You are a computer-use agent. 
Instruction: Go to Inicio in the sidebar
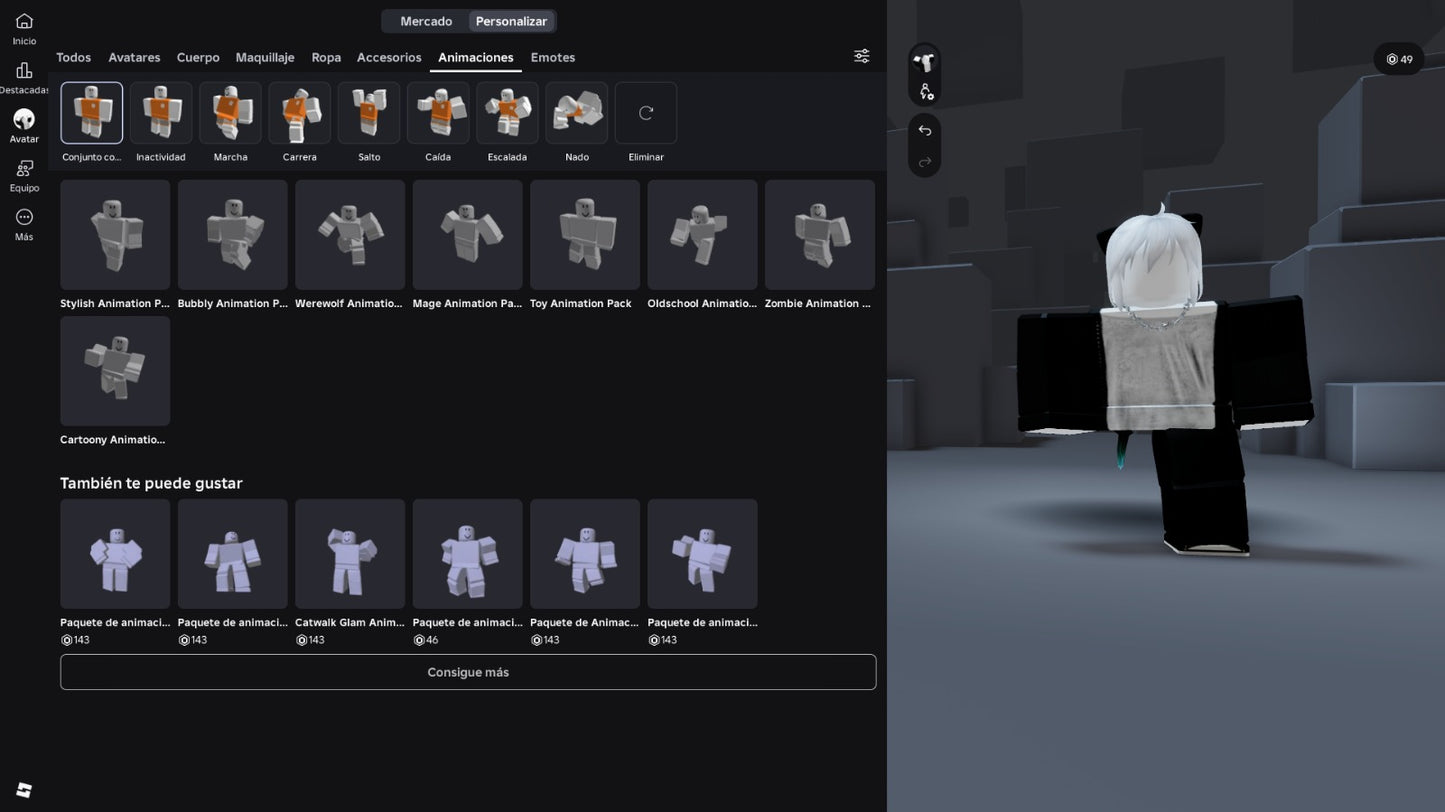pos(24,29)
